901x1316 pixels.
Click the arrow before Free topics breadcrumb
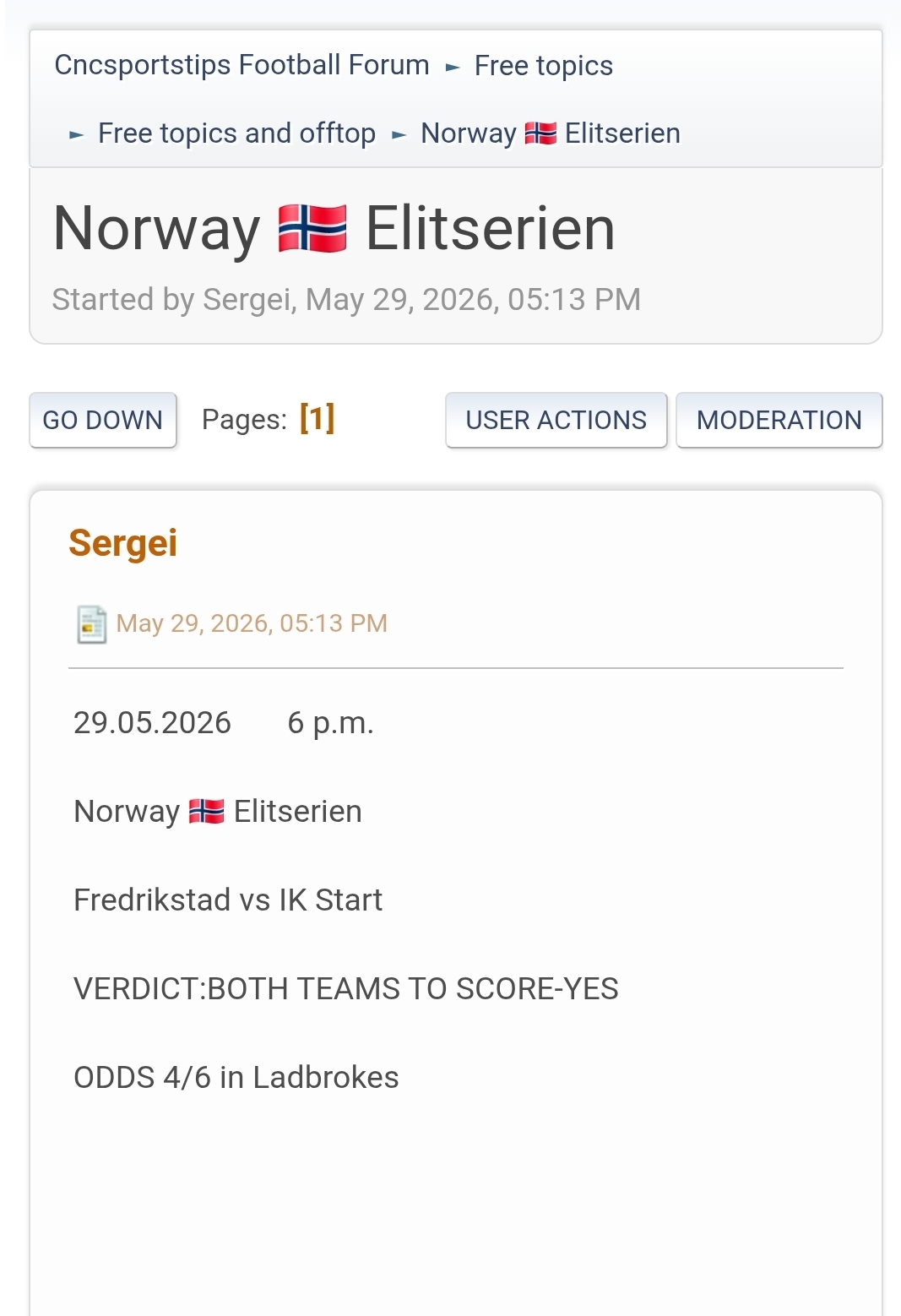[453, 67]
